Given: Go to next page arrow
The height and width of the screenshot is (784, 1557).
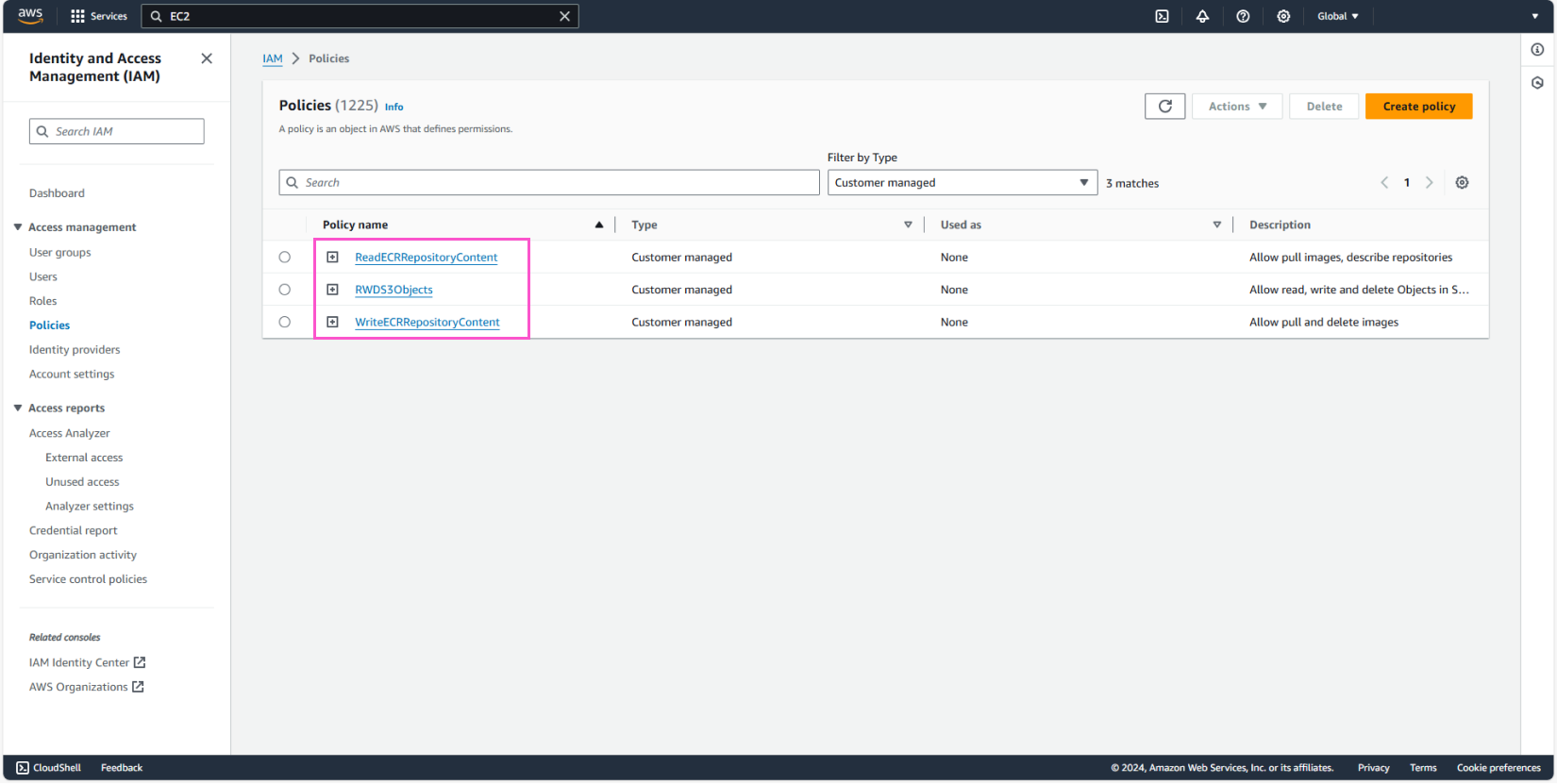Looking at the screenshot, I should tap(1430, 183).
